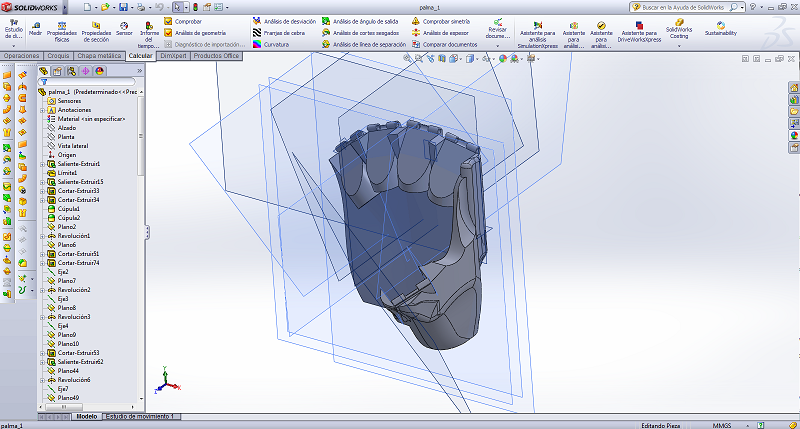Switch to DimXpert tab
This screenshot has width=800, height=429.
tap(173, 56)
